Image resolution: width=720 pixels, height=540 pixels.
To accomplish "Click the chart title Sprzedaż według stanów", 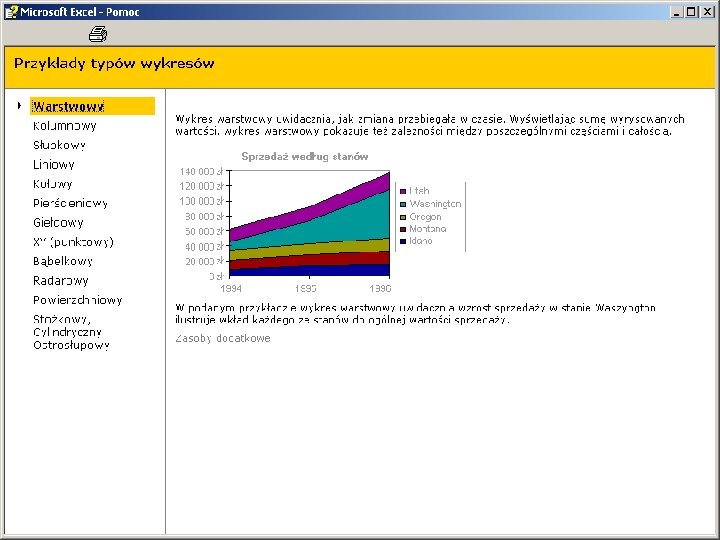I will [x=305, y=157].
